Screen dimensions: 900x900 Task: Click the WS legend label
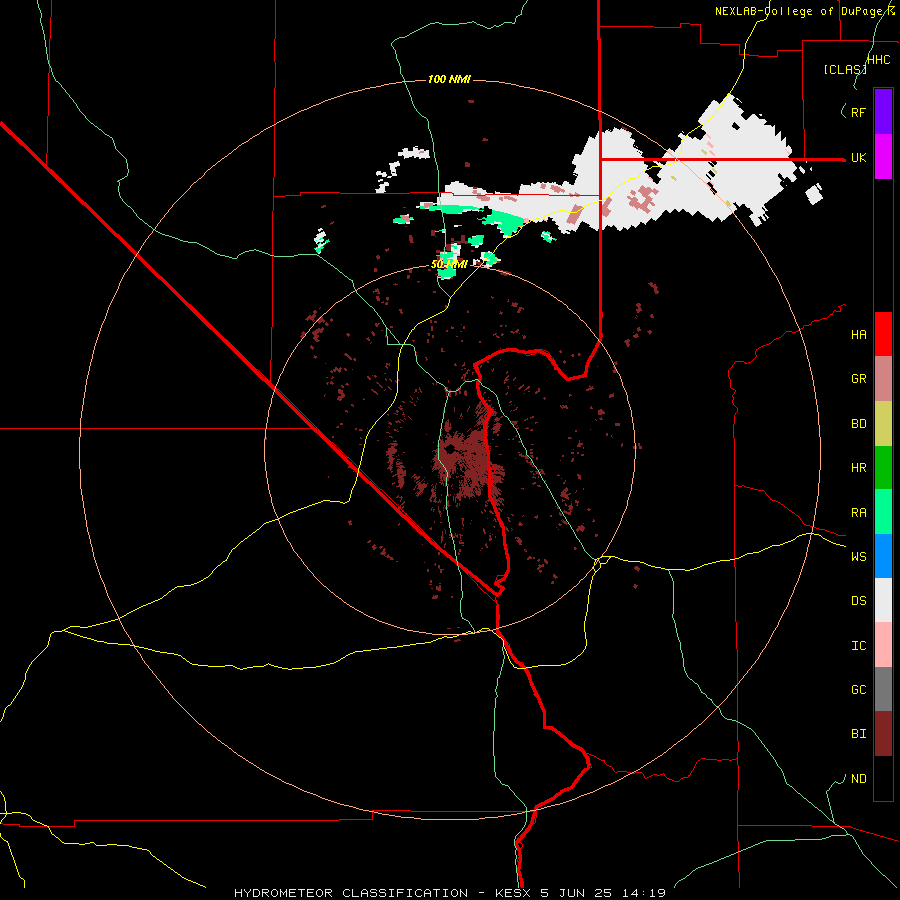(x=858, y=557)
